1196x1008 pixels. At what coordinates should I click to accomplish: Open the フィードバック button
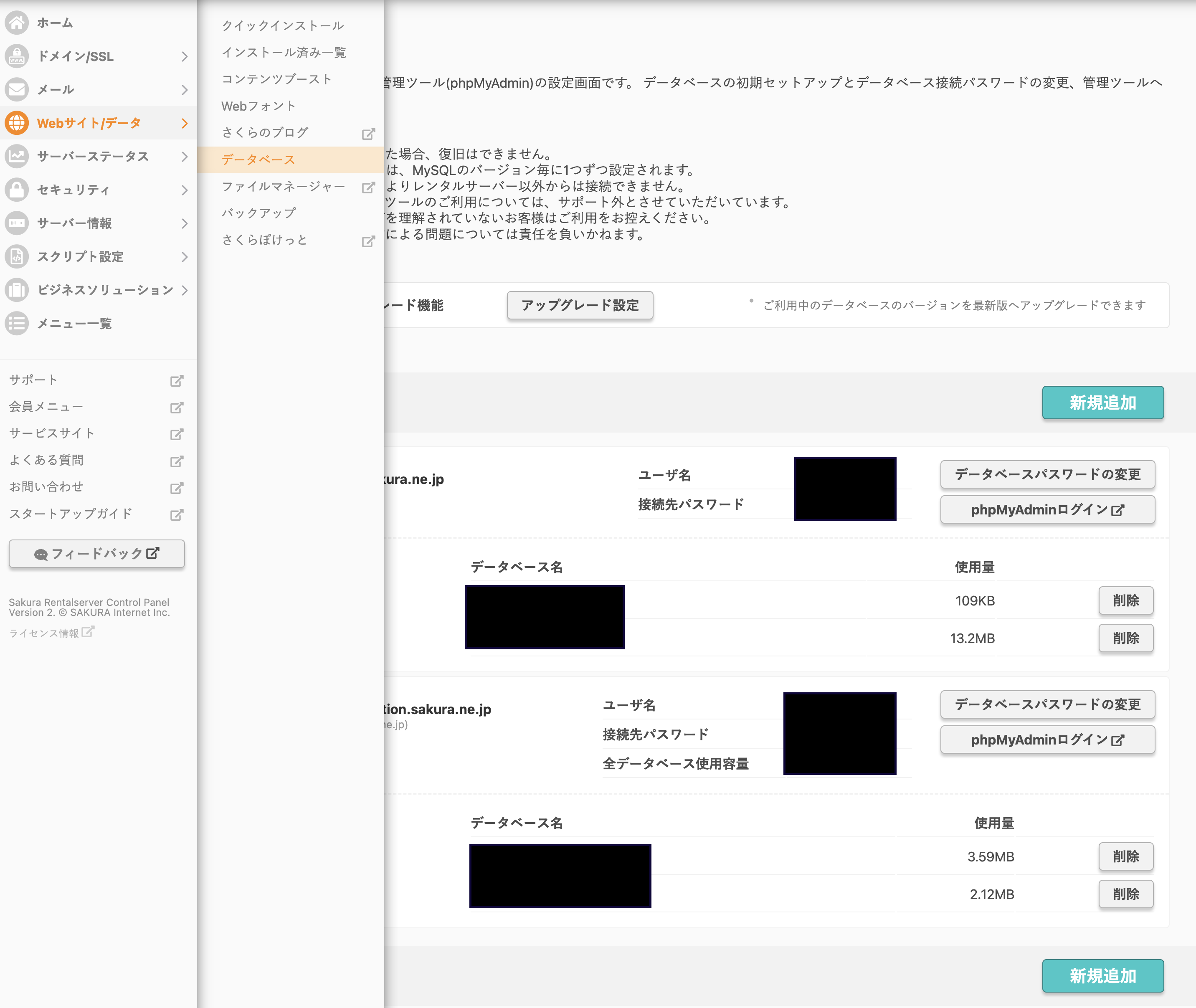96,554
